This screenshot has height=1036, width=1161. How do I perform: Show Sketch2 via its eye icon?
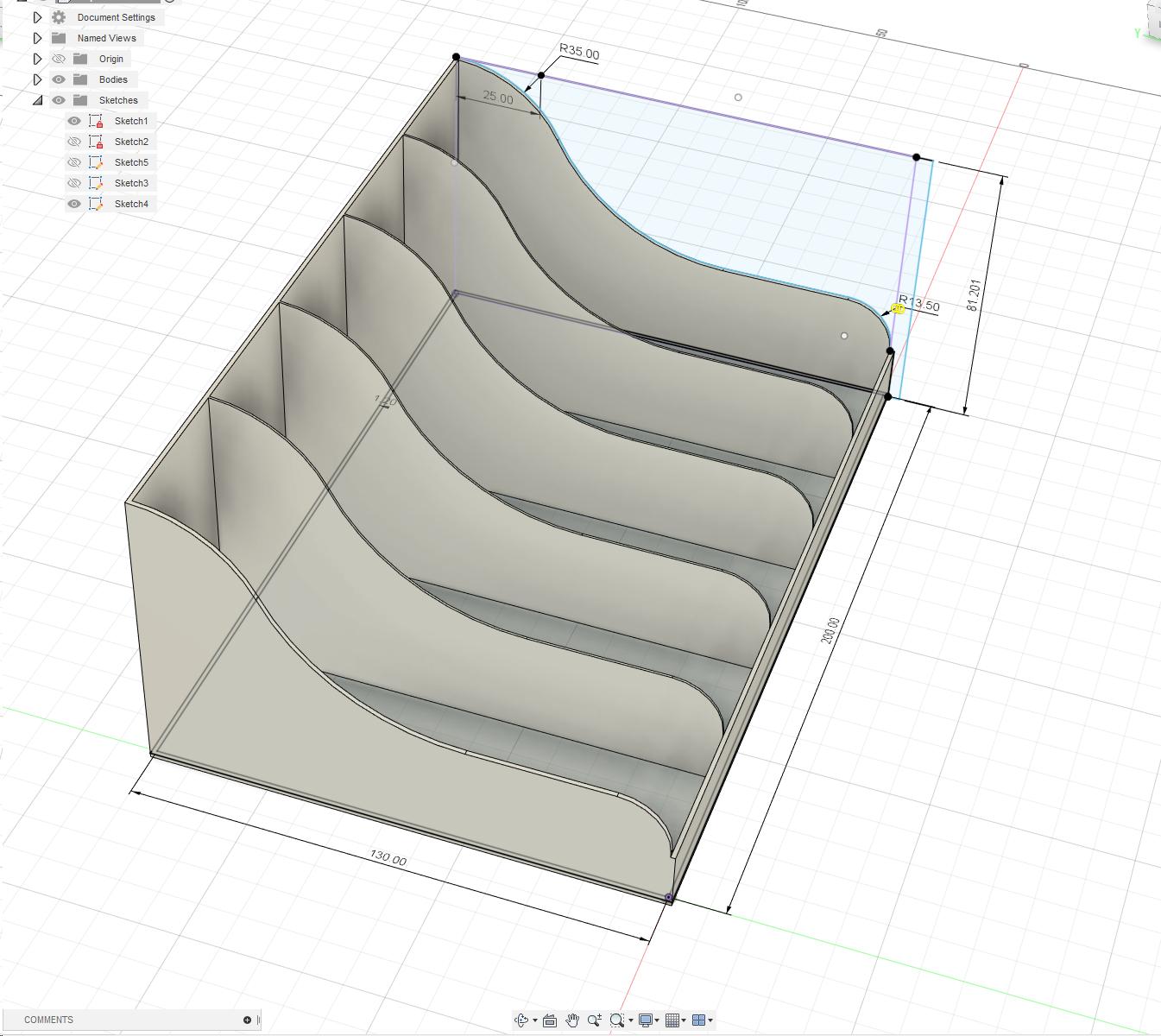(74, 142)
